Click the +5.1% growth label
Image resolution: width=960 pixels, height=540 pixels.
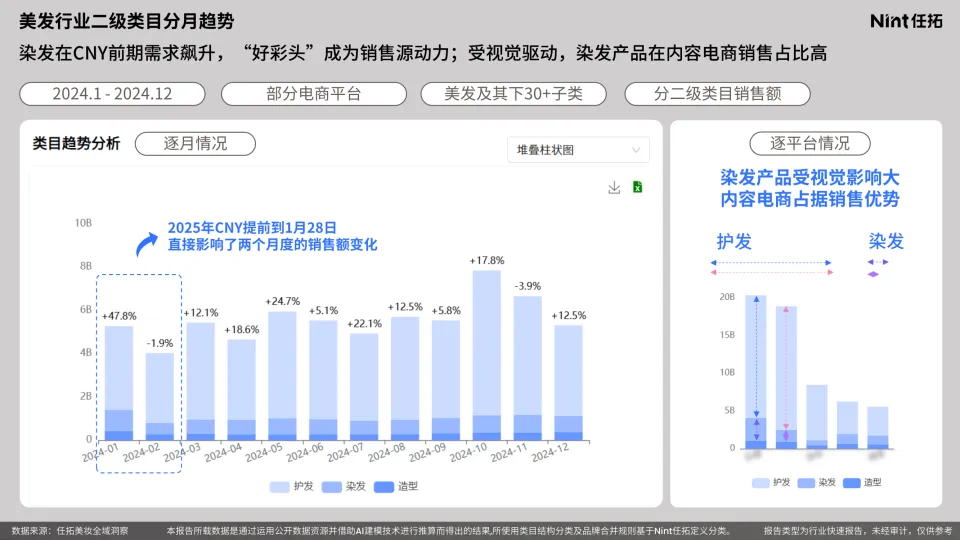coord(323,310)
